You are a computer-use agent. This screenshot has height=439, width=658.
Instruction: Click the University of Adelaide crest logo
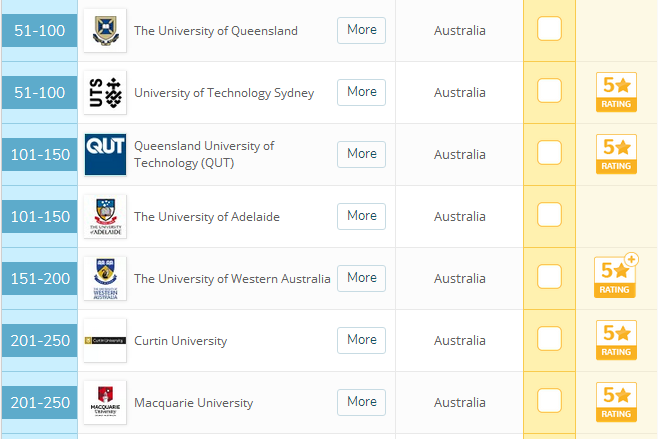coord(105,217)
